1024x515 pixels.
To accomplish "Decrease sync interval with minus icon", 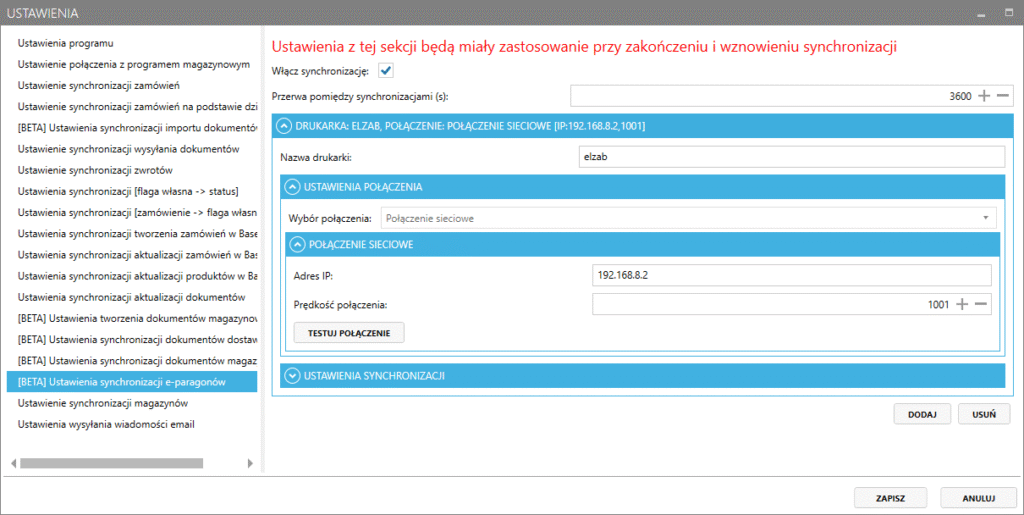I will tap(1003, 96).
